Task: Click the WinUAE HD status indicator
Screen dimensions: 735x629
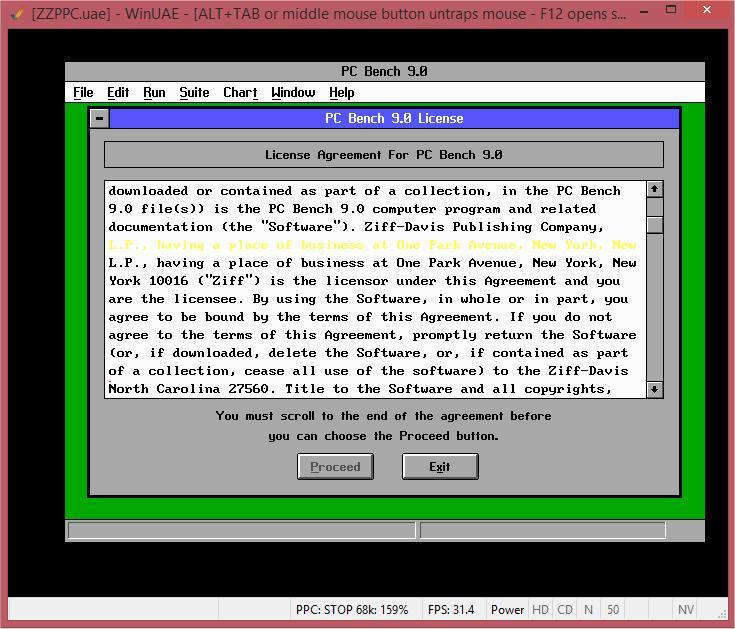Action: coord(540,609)
